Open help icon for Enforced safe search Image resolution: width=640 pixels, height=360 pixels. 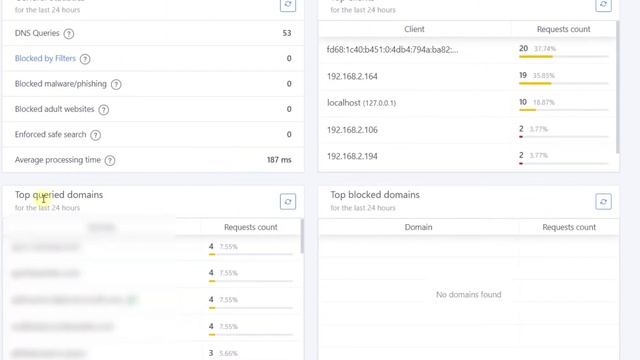pyautogui.click(x=96, y=135)
